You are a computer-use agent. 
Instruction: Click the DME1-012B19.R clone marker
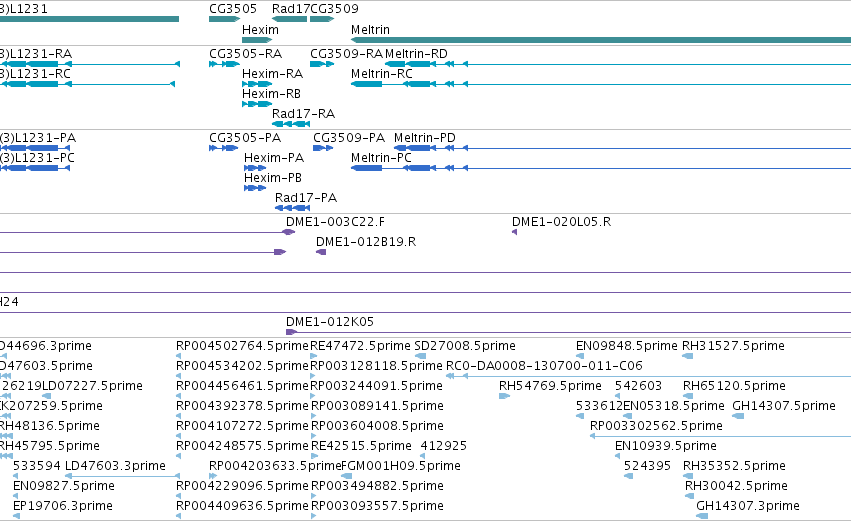click(321, 252)
